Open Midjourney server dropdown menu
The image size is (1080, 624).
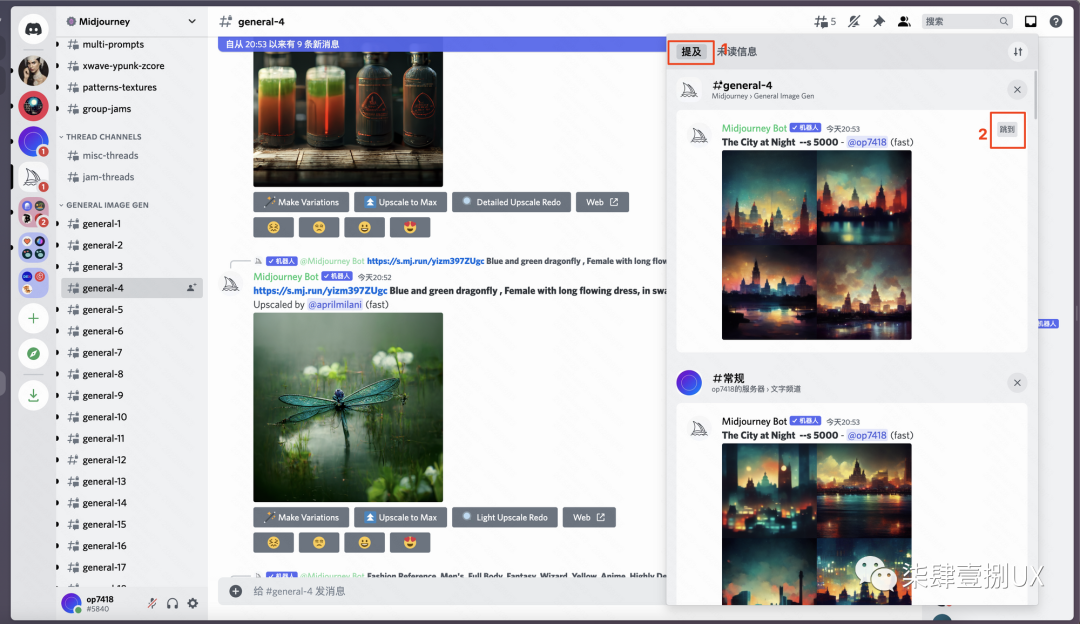[x=191, y=21]
